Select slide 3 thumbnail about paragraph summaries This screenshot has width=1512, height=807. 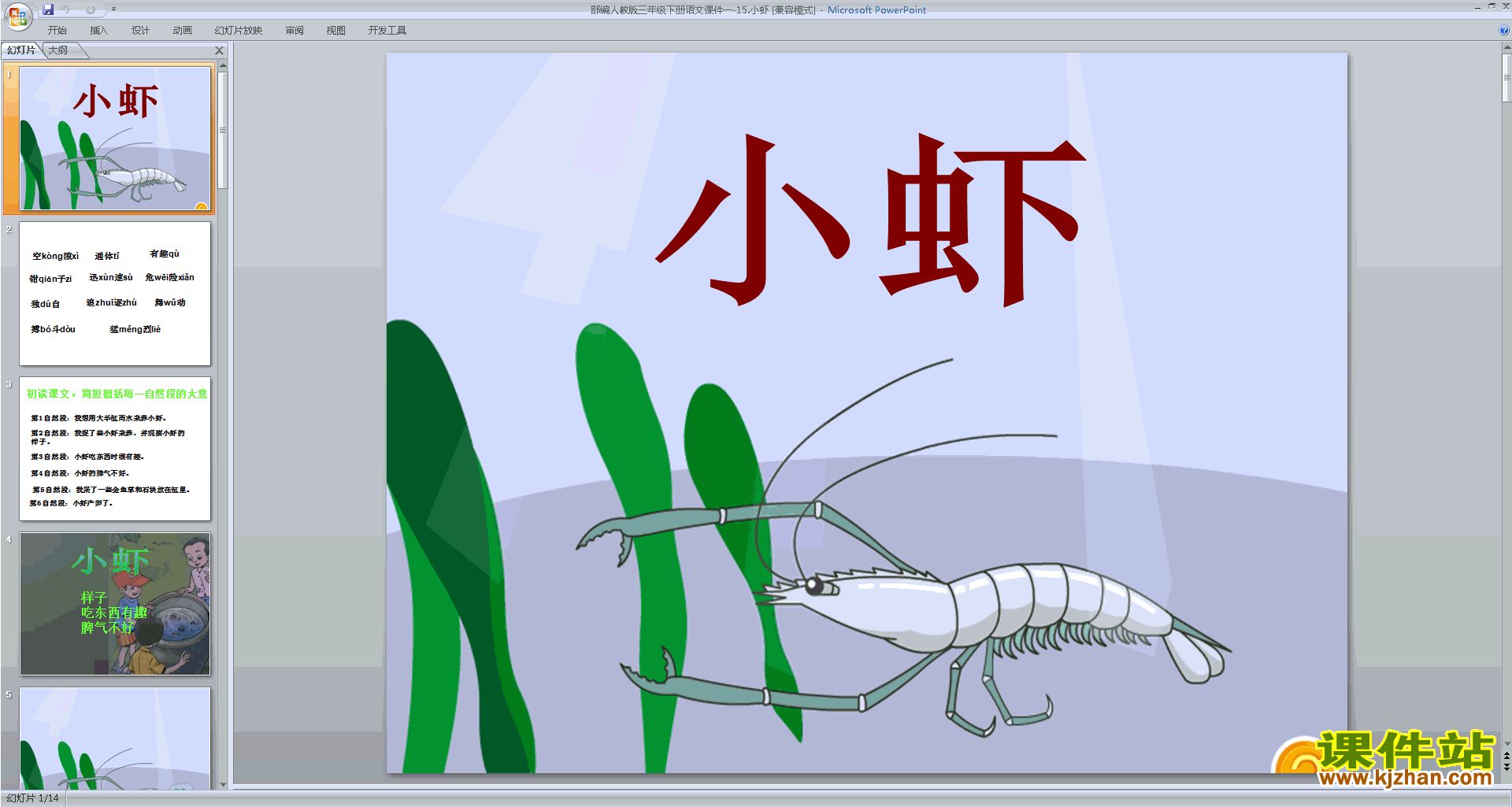115,448
